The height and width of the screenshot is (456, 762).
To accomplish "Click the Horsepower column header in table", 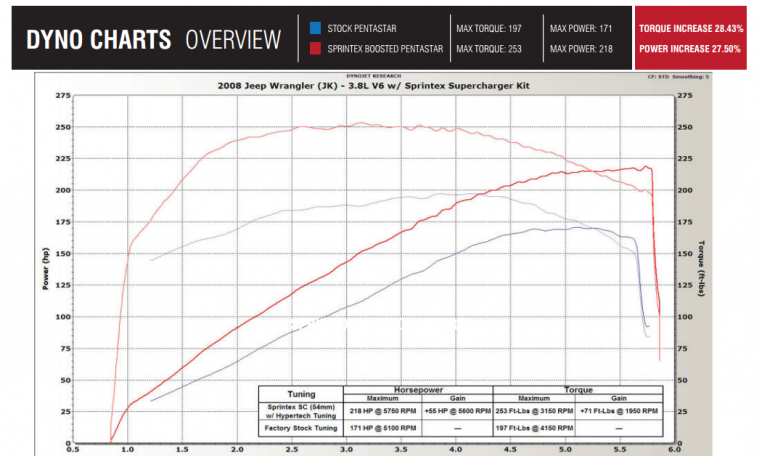I will pyautogui.click(x=420, y=389).
